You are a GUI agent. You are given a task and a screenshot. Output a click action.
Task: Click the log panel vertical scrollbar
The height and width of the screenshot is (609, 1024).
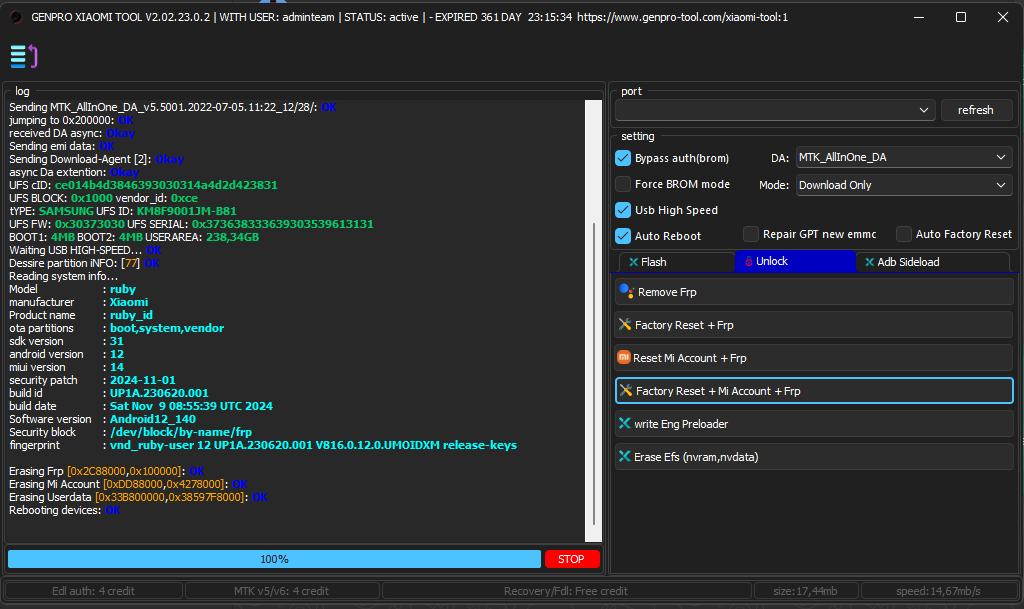point(594,373)
